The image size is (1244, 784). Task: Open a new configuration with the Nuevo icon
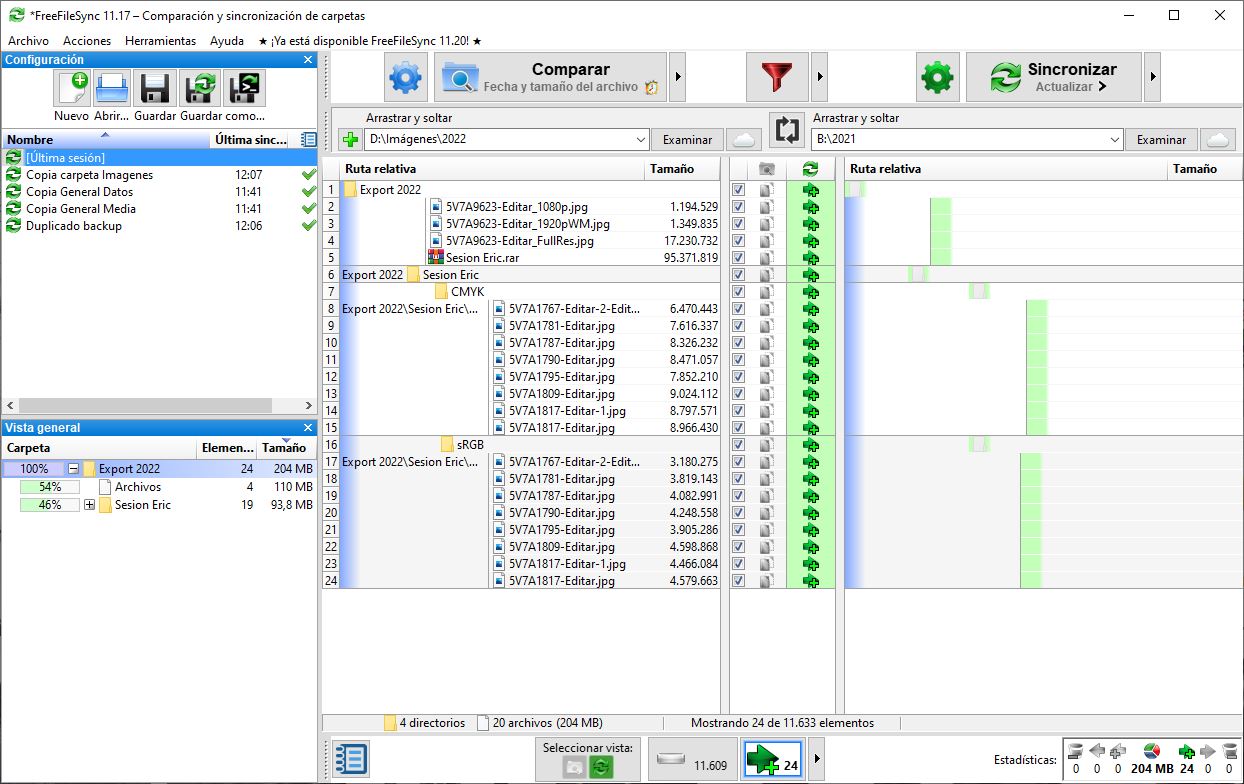click(70, 89)
